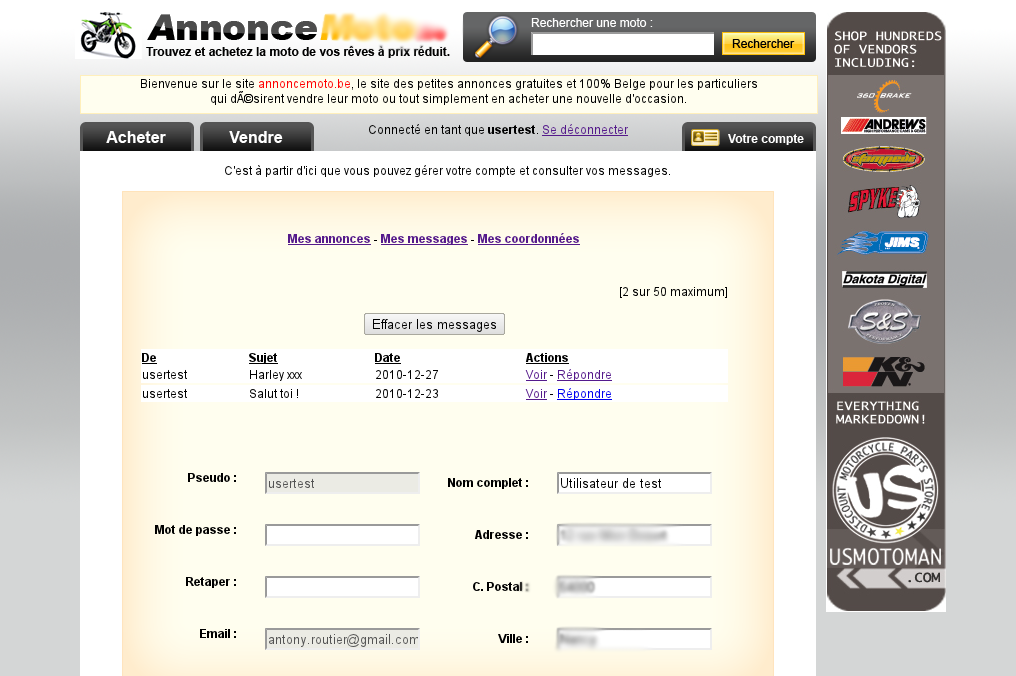The width and height of the screenshot is (1016, 676).
Task: Open the Andrews vendor logo
Action: click(884, 126)
